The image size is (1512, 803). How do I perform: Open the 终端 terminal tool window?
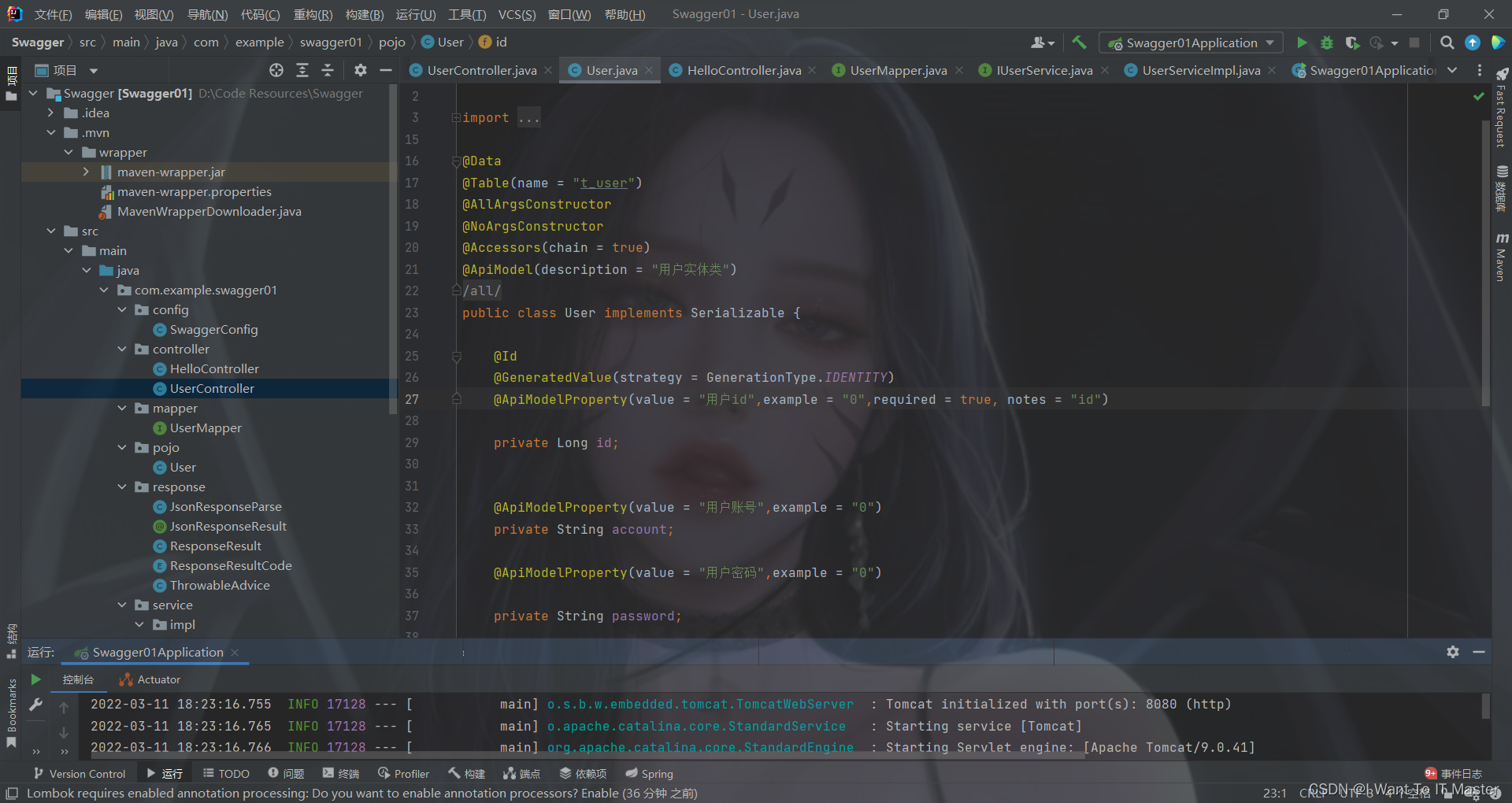pyautogui.click(x=340, y=773)
